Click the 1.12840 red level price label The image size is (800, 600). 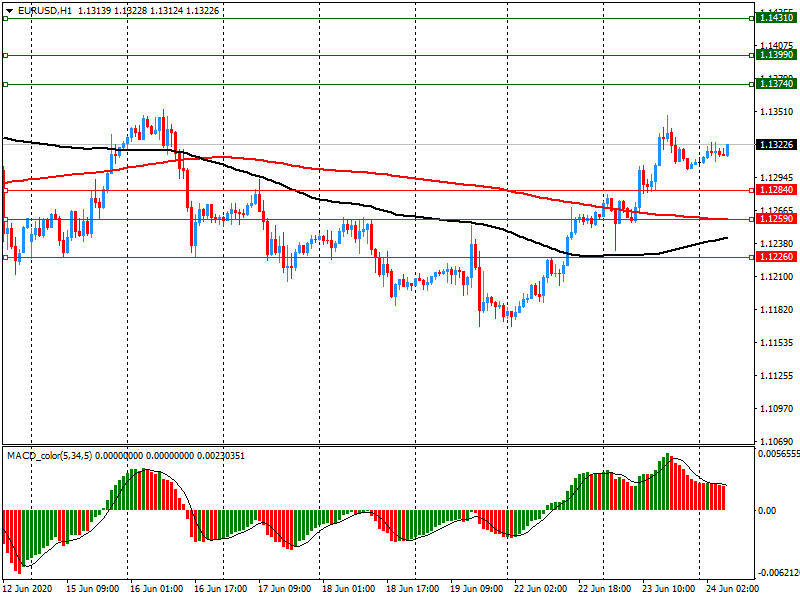click(x=776, y=190)
